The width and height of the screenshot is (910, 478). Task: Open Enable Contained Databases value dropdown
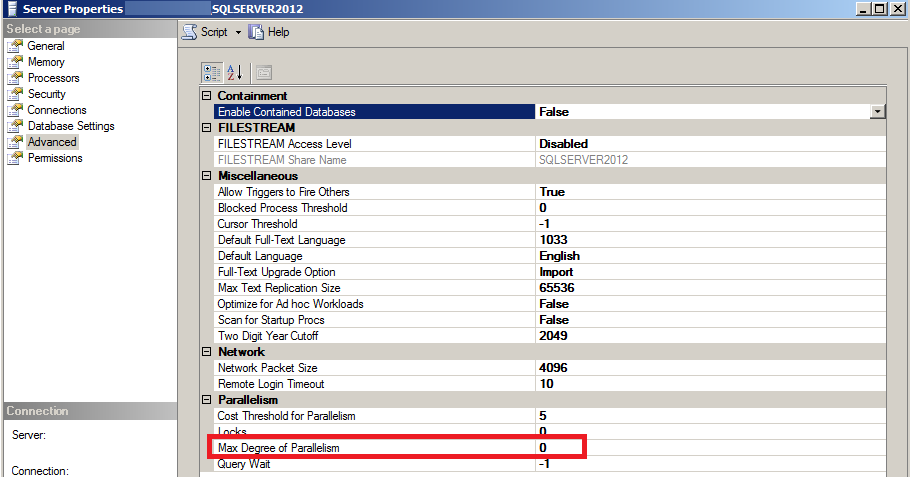pyautogui.click(x=878, y=112)
